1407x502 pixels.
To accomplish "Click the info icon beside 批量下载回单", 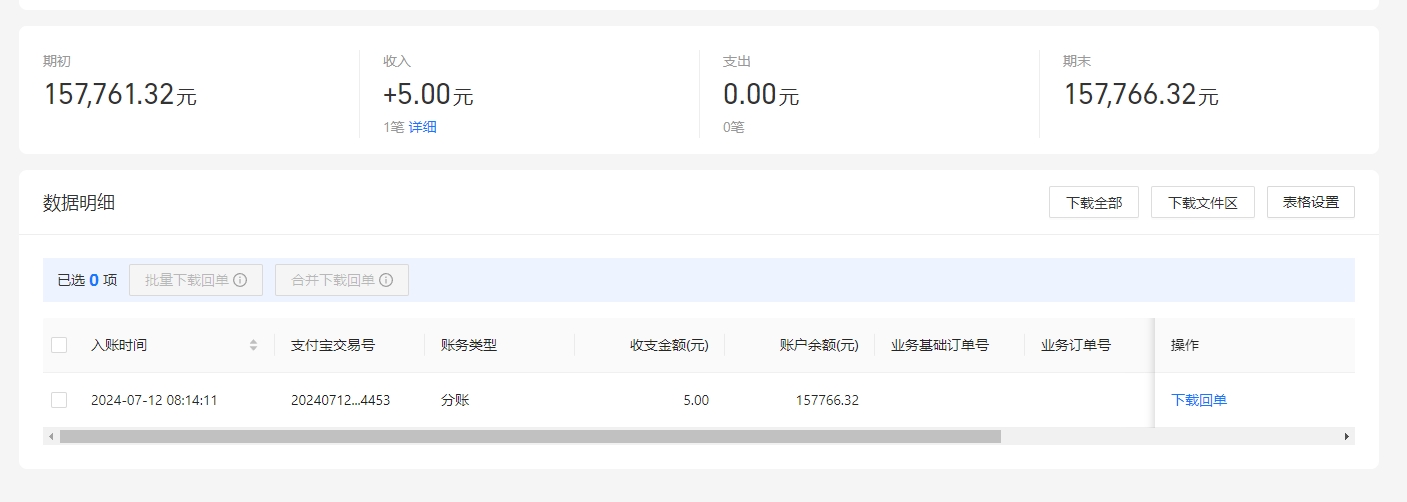I will [240, 280].
